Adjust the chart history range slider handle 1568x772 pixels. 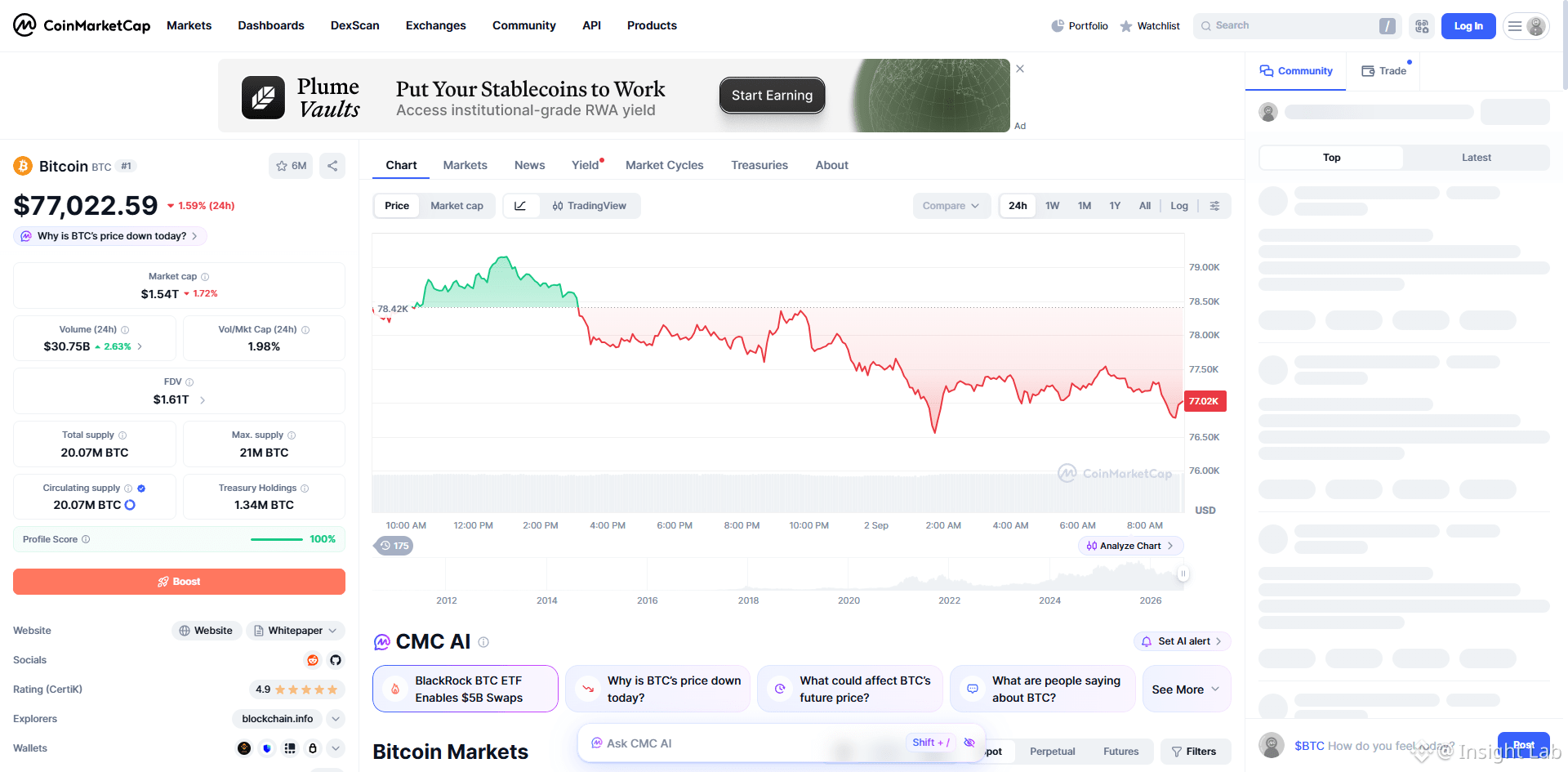pyautogui.click(x=1183, y=573)
